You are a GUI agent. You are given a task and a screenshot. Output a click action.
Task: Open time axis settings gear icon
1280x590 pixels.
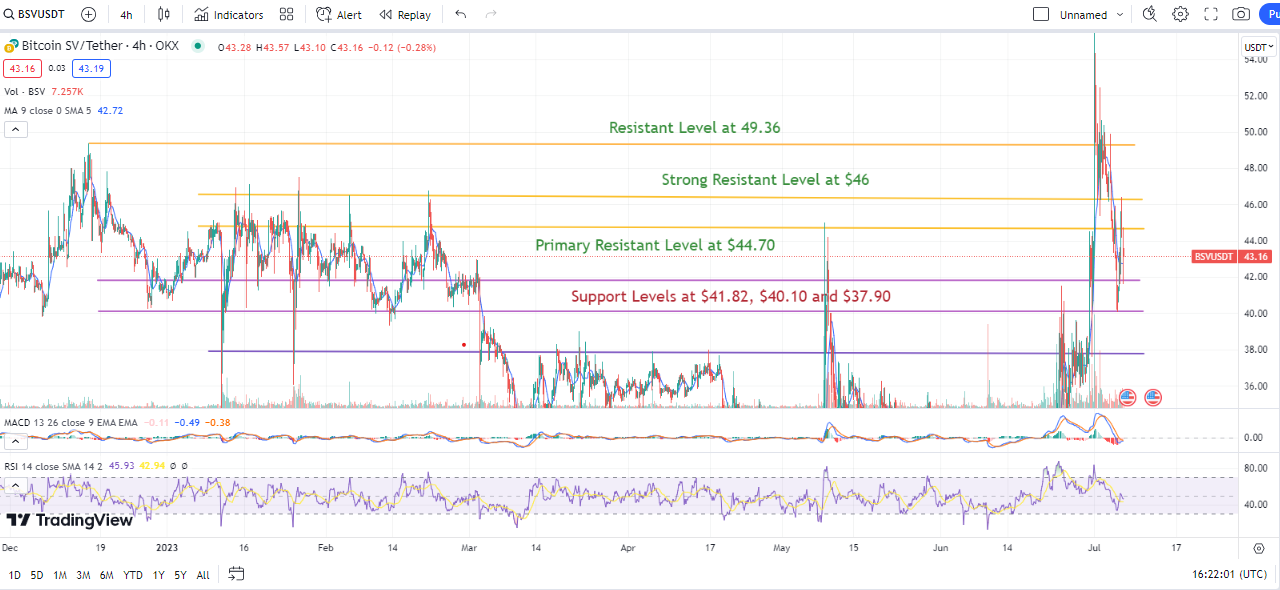[1258, 548]
